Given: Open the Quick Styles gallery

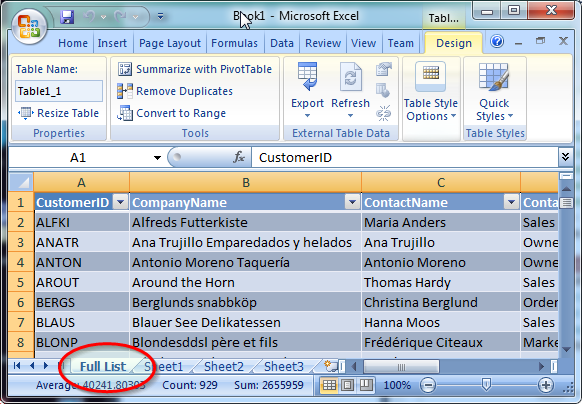Looking at the screenshot, I should click(x=494, y=91).
